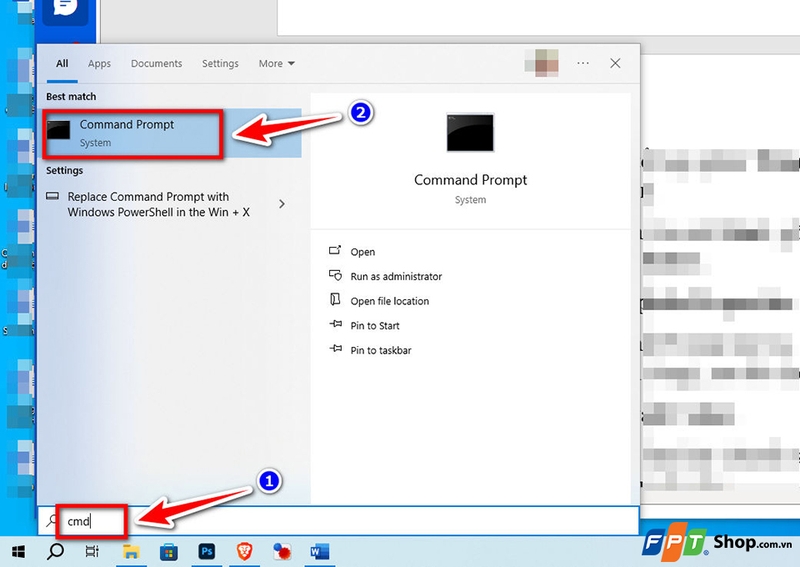Screen dimensions: 800x567
Task: Choose Pin to taskbar
Action: [x=381, y=350]
